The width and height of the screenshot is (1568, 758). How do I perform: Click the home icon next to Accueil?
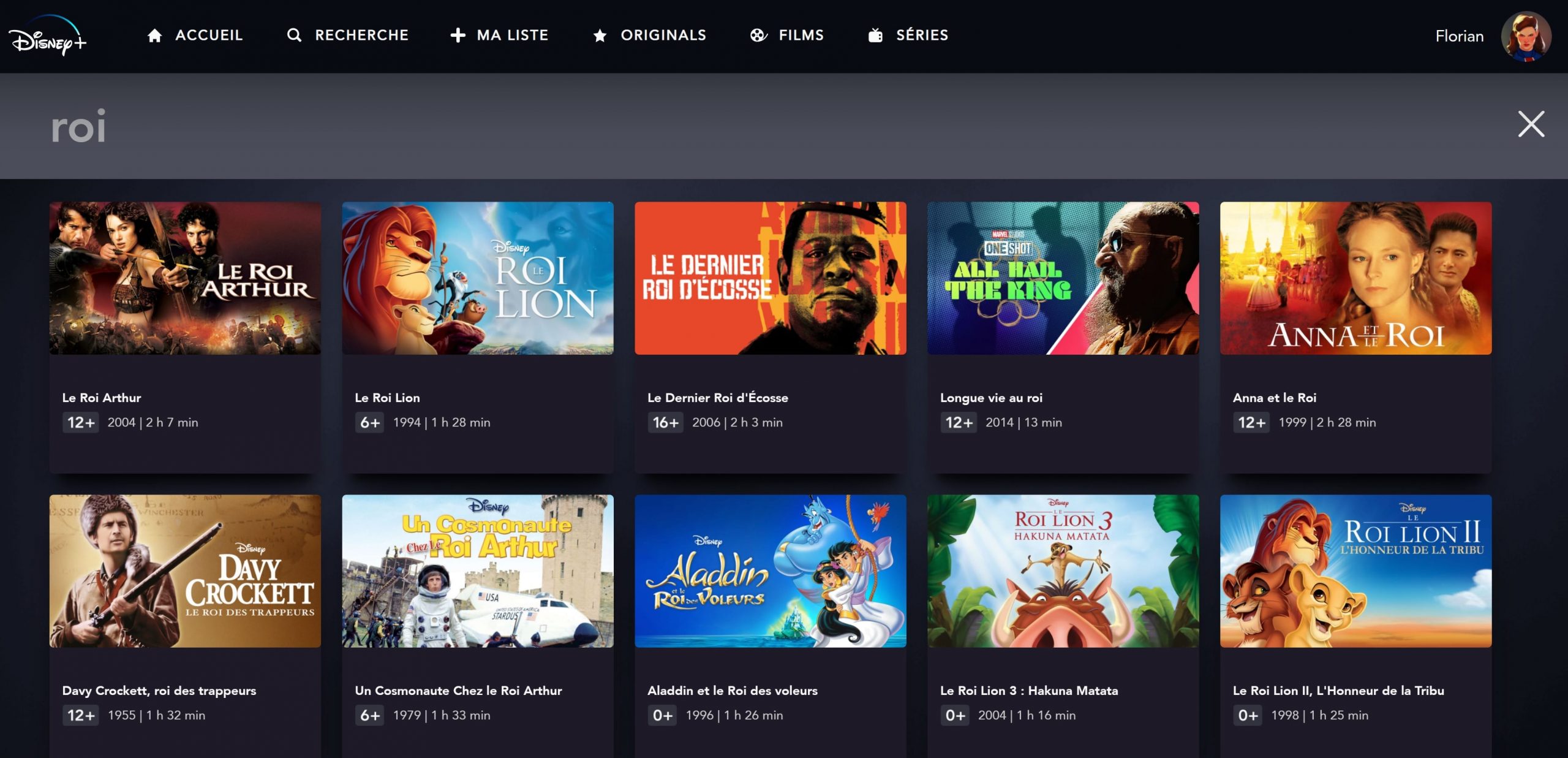tap(154, 36)
